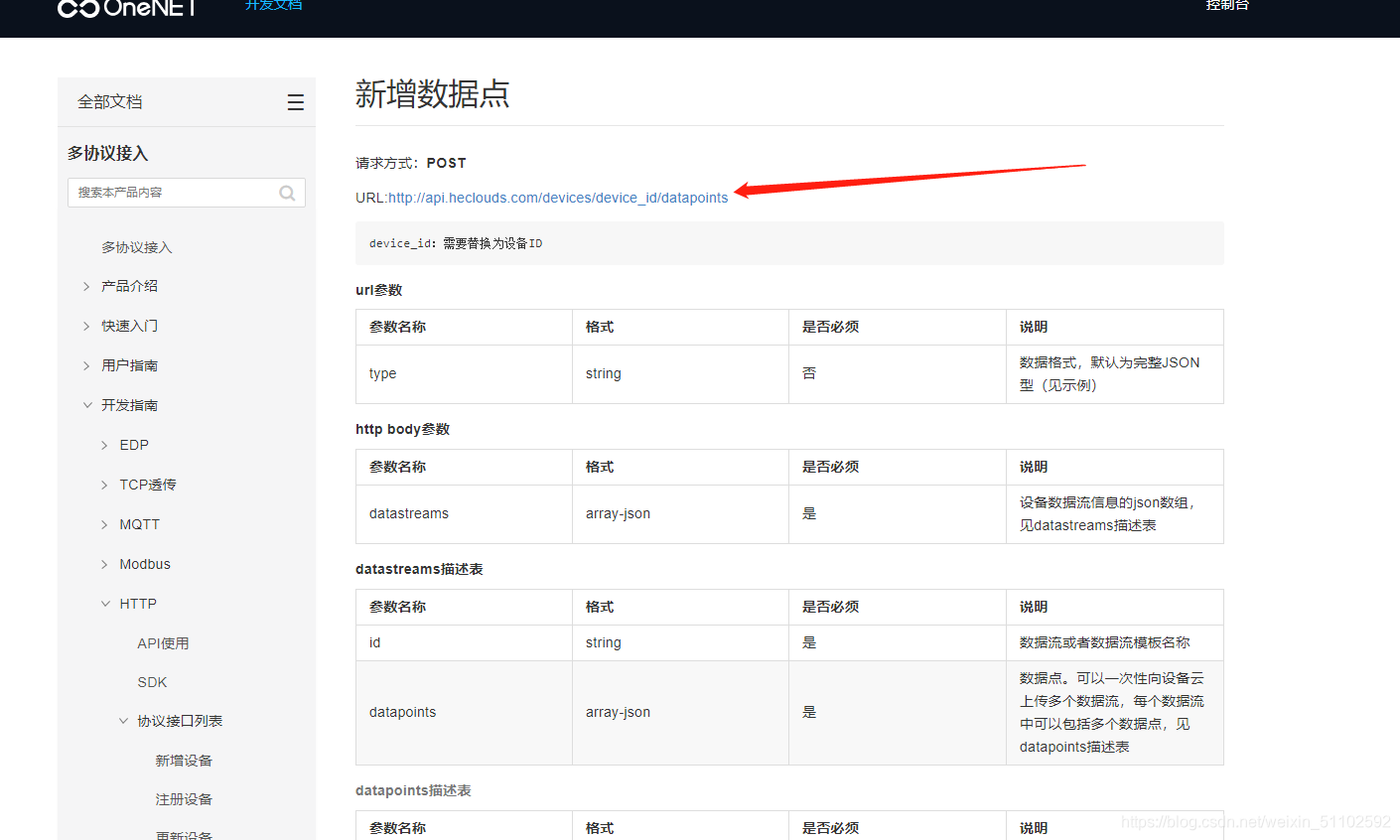Open 多协议接入 item in sidebar tree

(x=137, y=247)
